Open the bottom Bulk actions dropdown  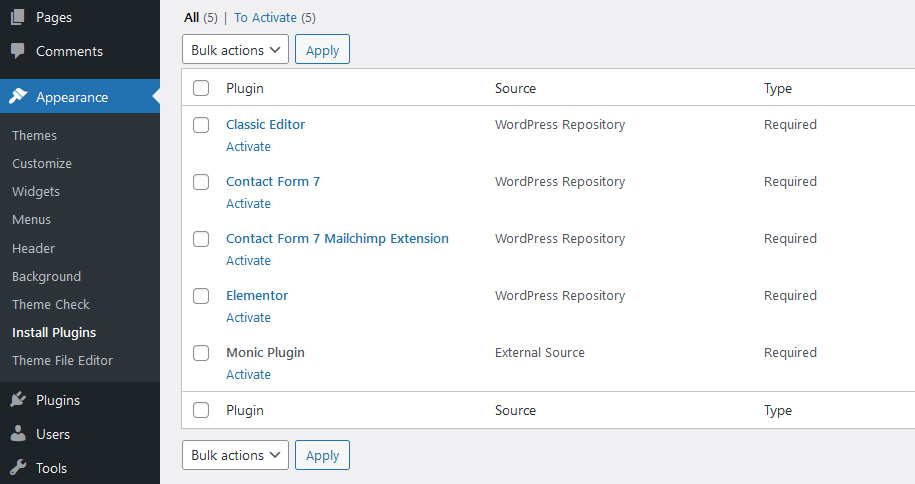tap(236, 455)
